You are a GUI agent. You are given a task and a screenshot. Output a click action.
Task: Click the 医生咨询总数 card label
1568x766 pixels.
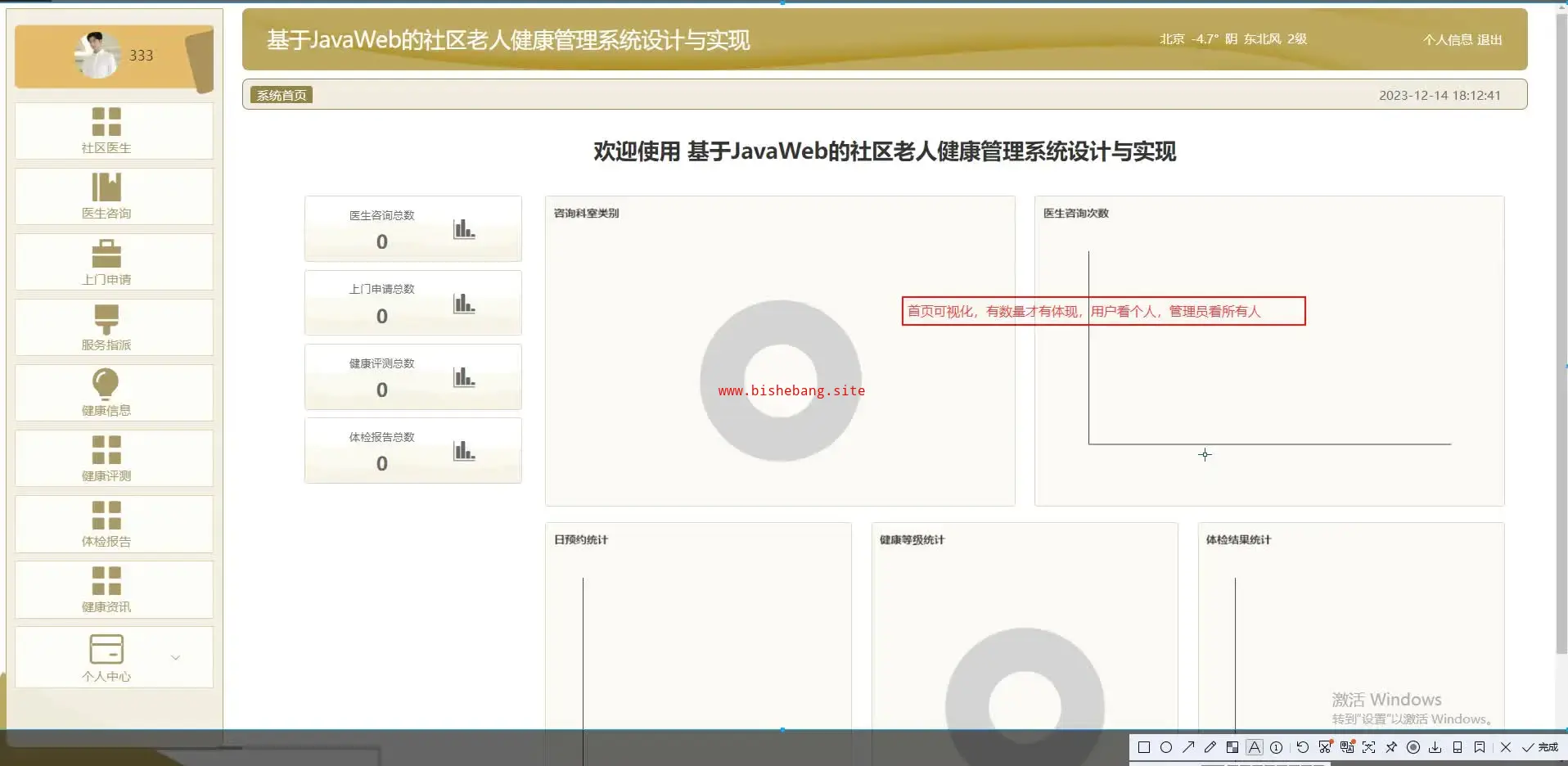[382, 215]
